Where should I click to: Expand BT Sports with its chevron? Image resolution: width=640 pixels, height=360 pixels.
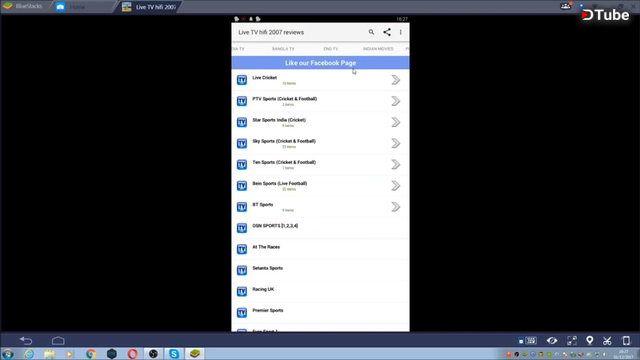(396, 207)
